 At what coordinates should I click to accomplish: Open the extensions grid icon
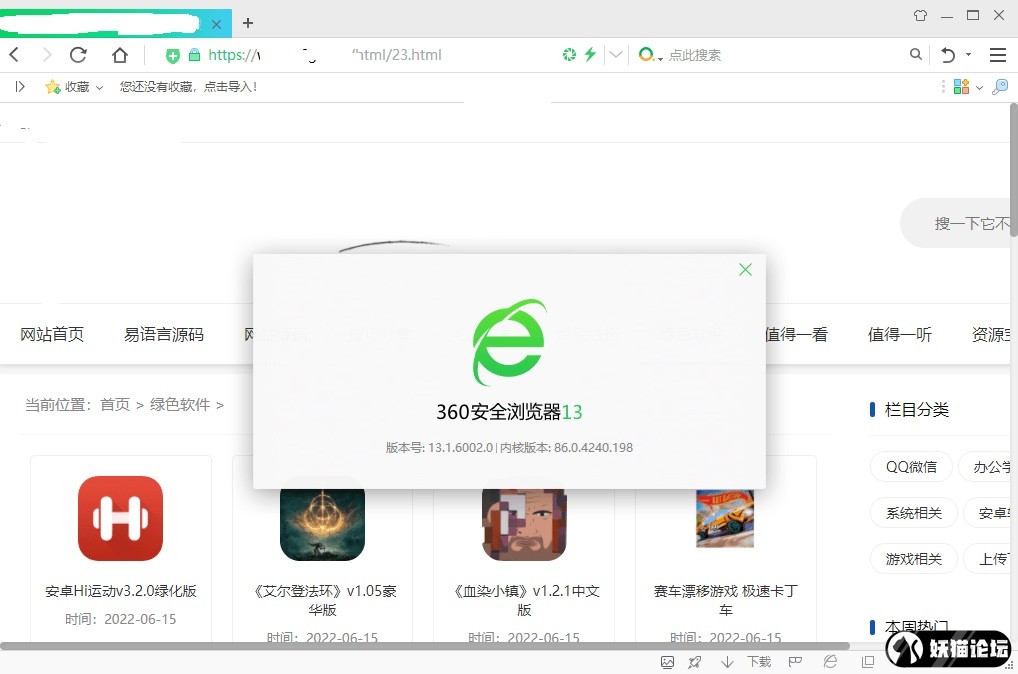point(962,86)
